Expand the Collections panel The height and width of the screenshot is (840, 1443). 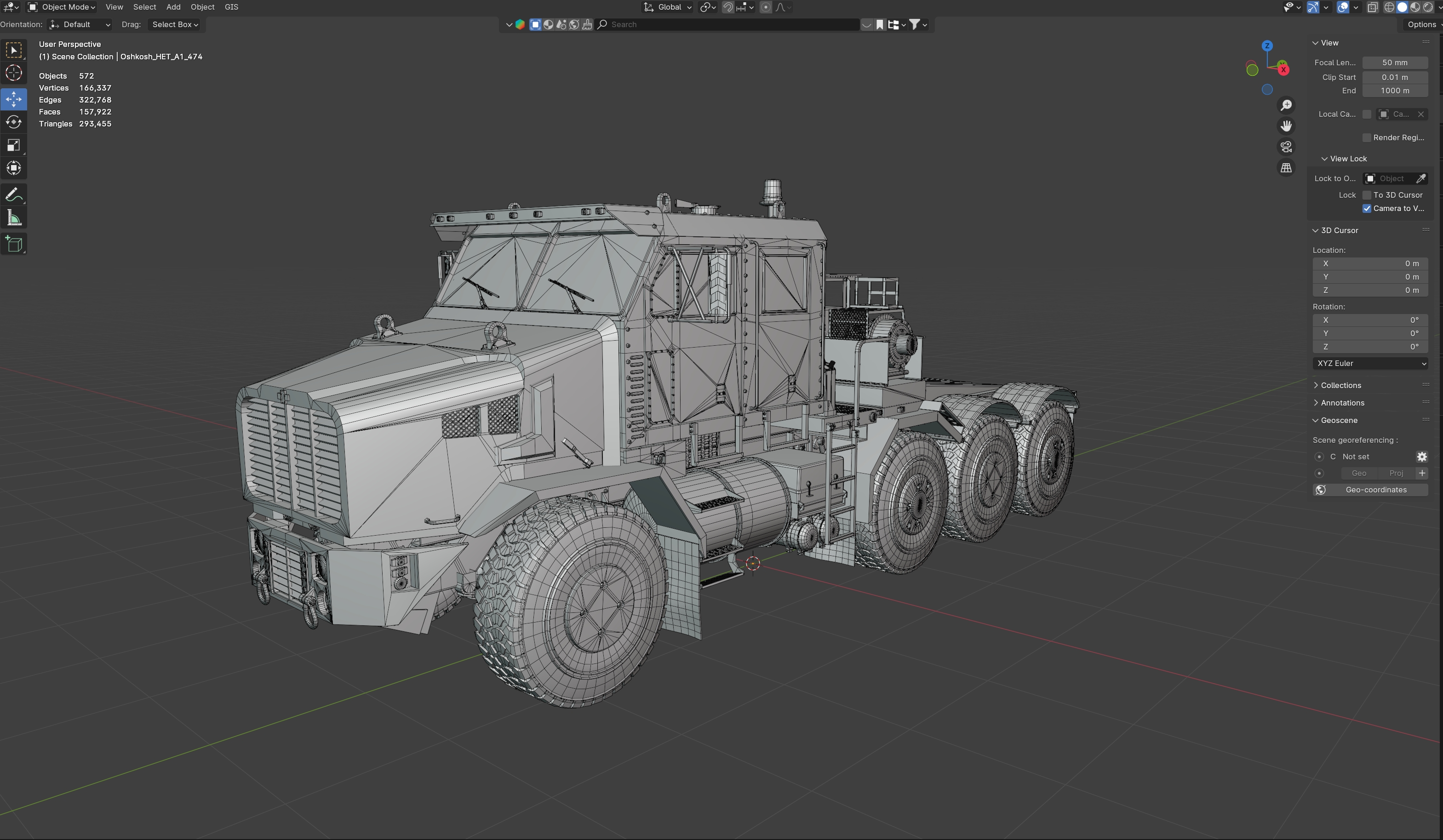(1340, 385)
